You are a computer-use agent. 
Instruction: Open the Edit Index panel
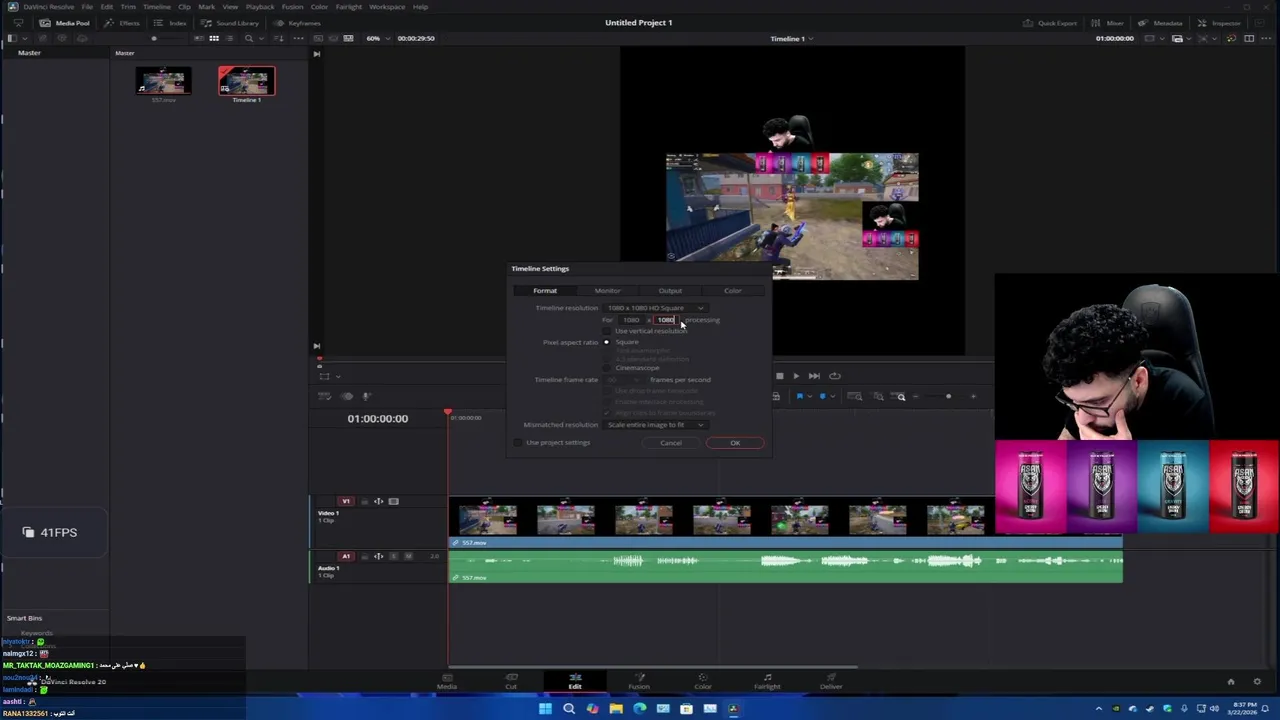tap(172, 23)
